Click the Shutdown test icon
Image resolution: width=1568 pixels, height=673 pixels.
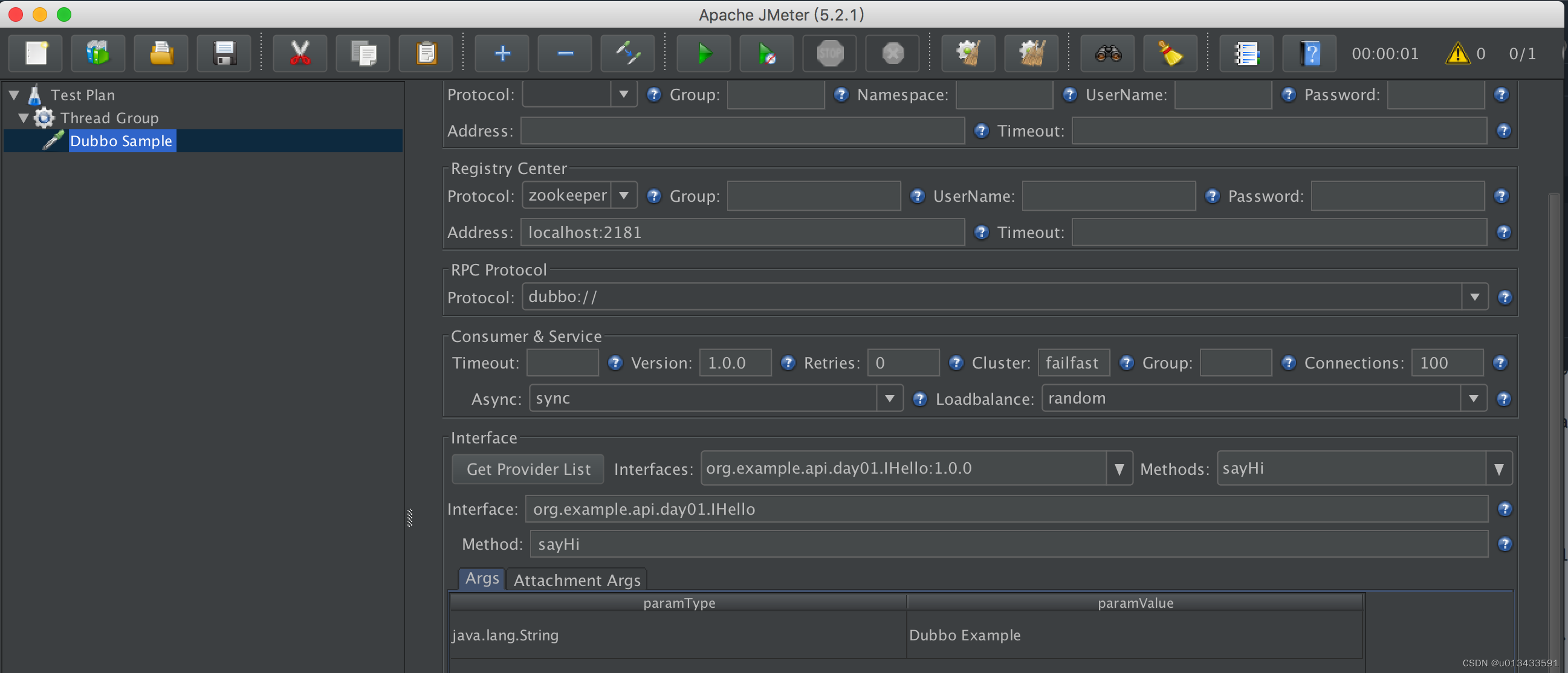tap(893, 54)
